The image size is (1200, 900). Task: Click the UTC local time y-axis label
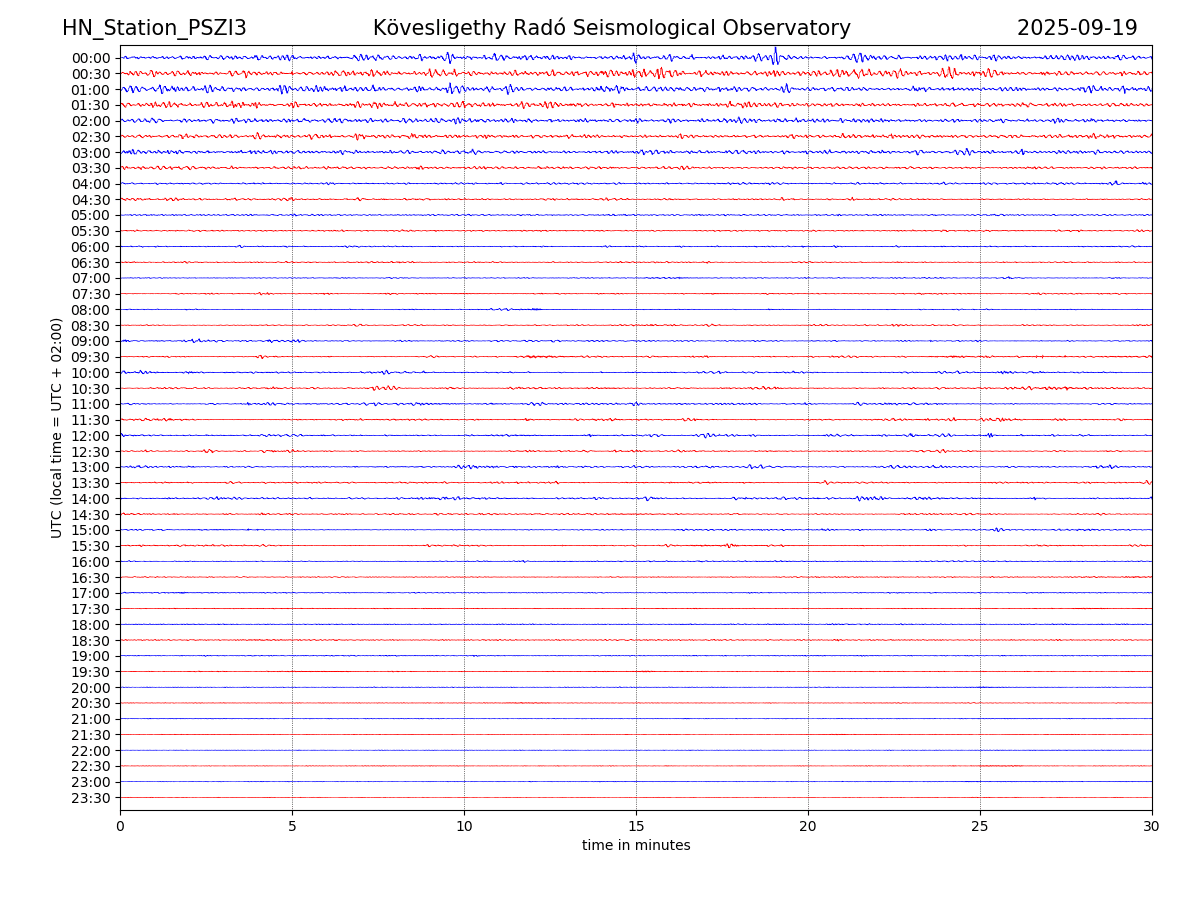click(57, 427)
